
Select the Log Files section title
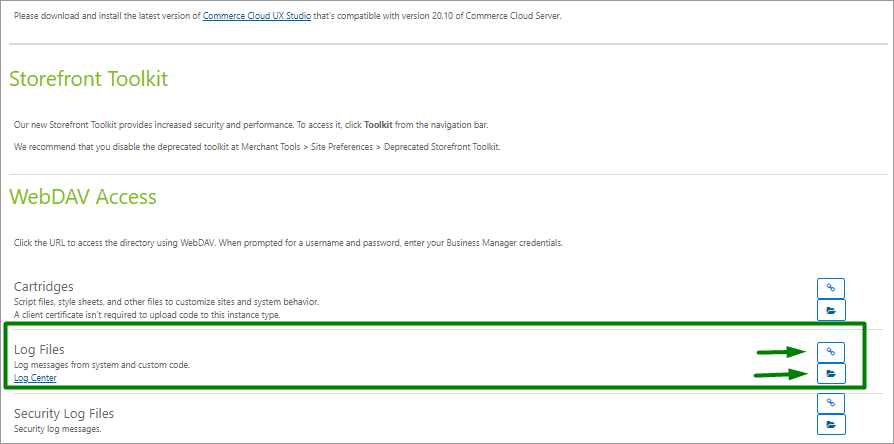pyautogui.click(x=39, y=350)
